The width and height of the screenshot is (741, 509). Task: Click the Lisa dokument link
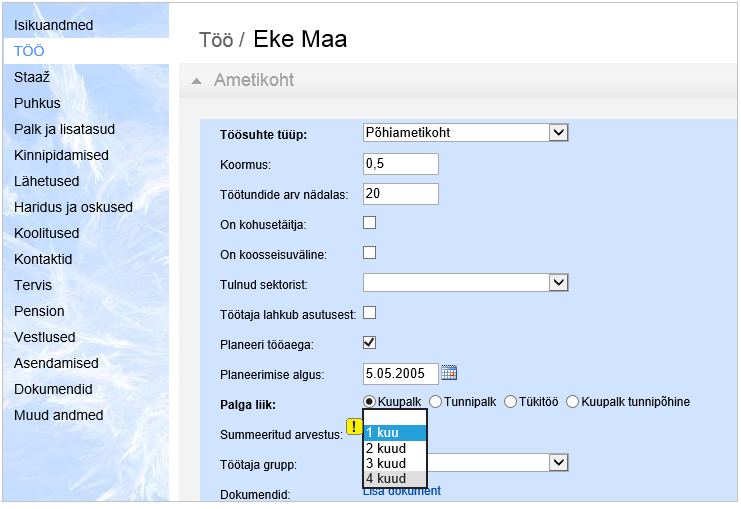[x=401, y=491]
